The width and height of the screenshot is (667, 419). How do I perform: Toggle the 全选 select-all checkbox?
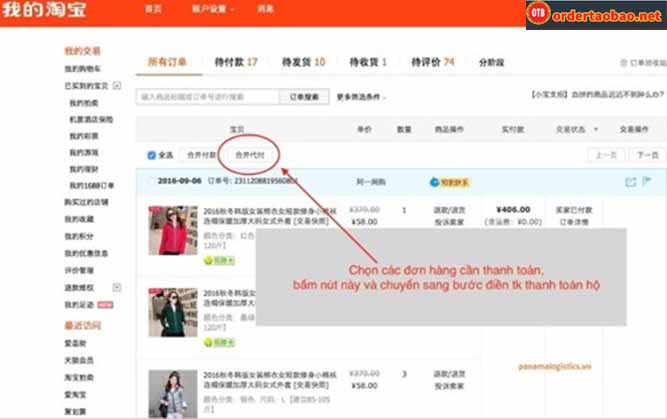point(151,155)
